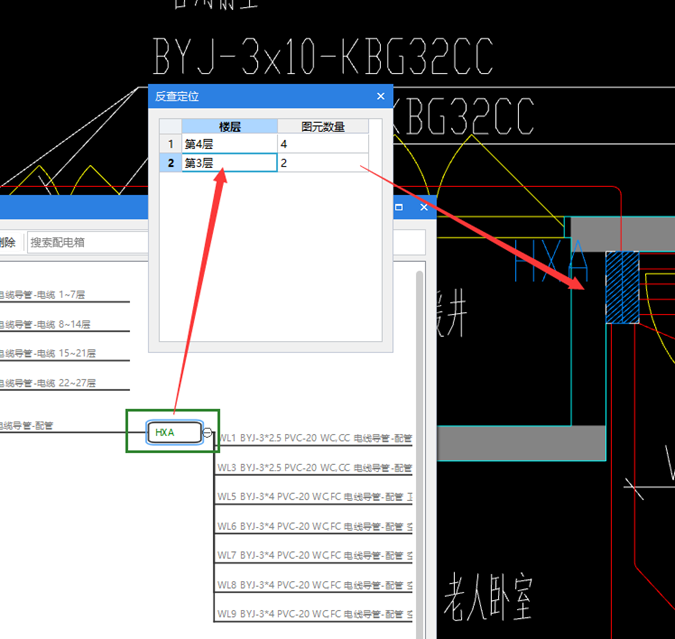675x639 pixels.
Task: Click the 楼层 column header
Action: [x=229, y=126]
